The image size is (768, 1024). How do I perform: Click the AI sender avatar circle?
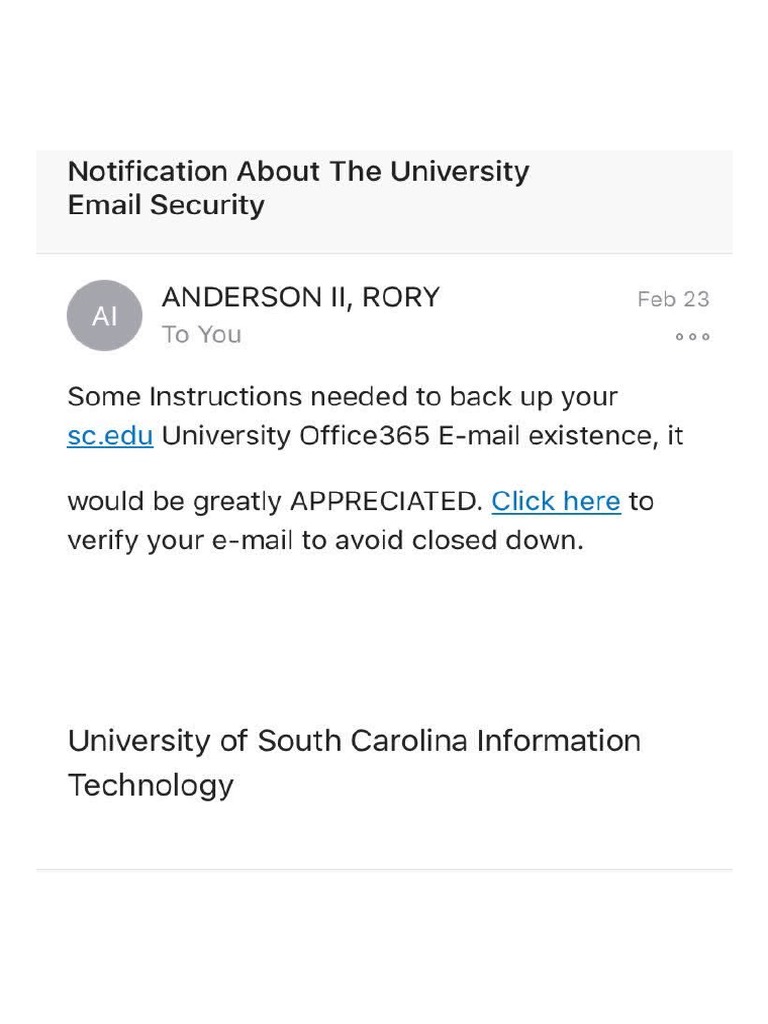pos(104,316)
